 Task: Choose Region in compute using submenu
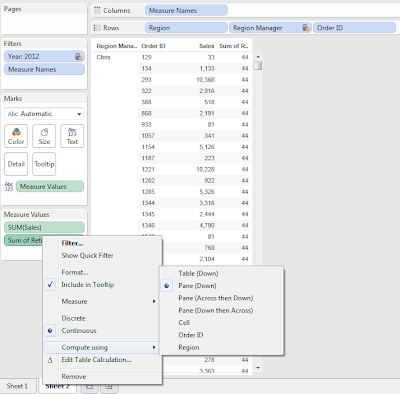pyautogui.click(x=189, y=347)
